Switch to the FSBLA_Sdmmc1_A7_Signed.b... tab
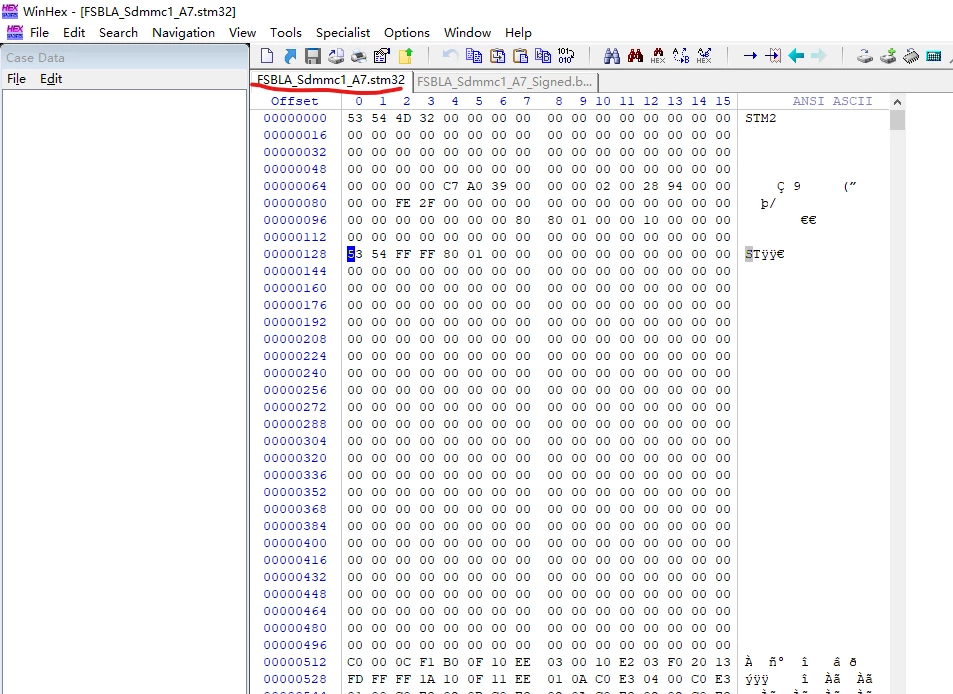 coord(504,81)
